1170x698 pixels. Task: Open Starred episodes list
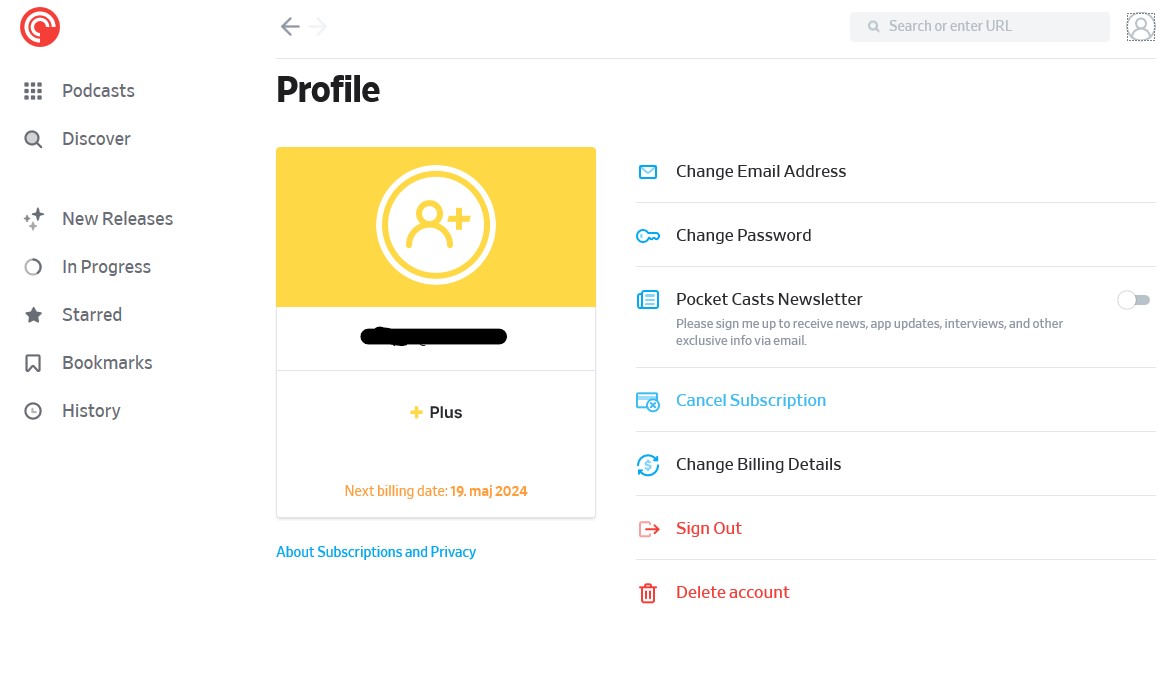point(92,315)
